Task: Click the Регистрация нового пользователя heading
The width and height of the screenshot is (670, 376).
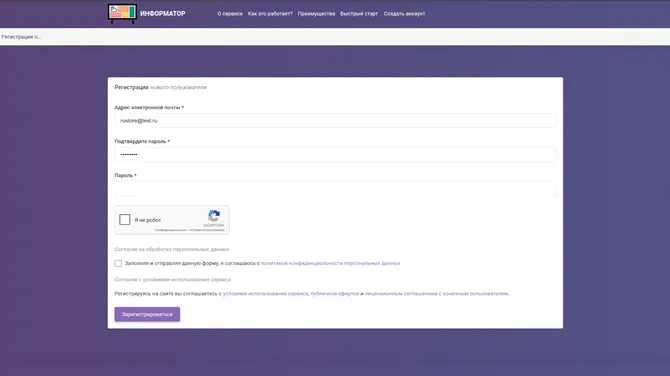Action: click(x=160, y=87)
